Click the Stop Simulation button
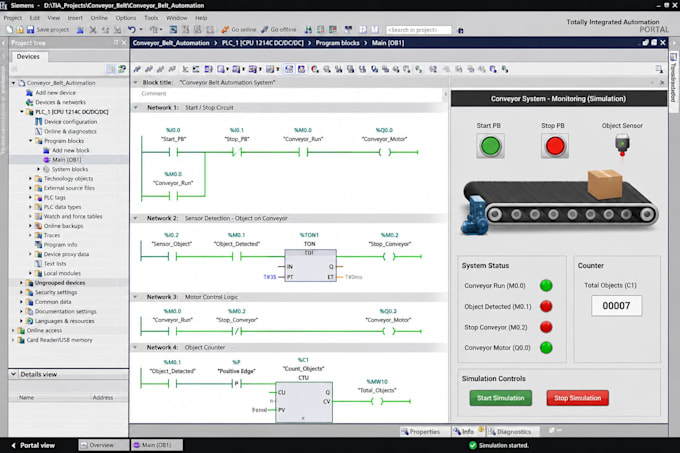Viewport: 680px width, 453px height. coord(578,398)
